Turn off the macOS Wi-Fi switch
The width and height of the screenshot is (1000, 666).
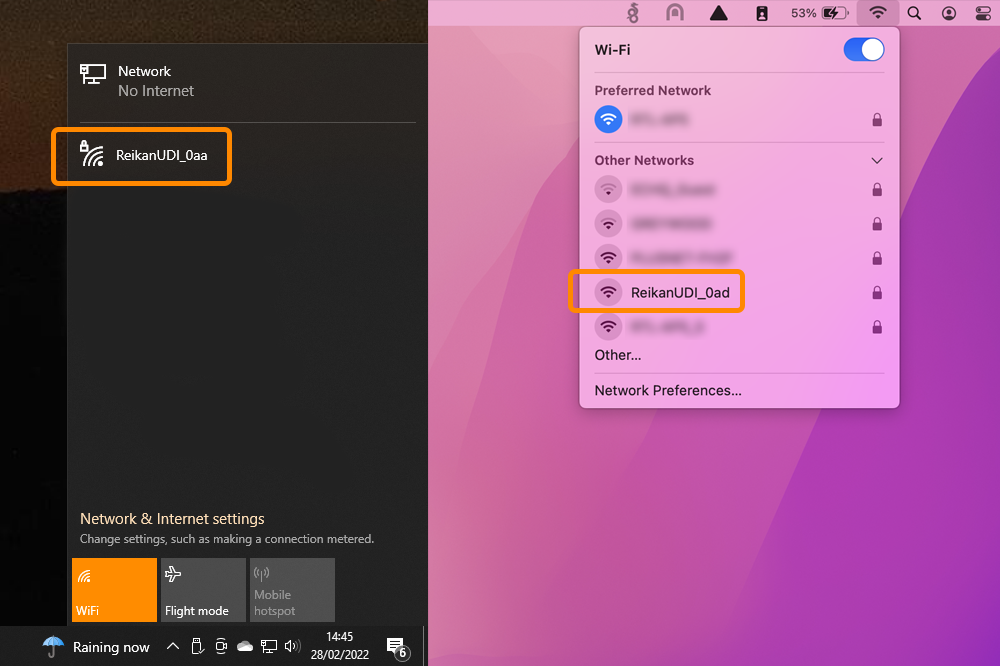pyautogui.click(x=864, y=50)
